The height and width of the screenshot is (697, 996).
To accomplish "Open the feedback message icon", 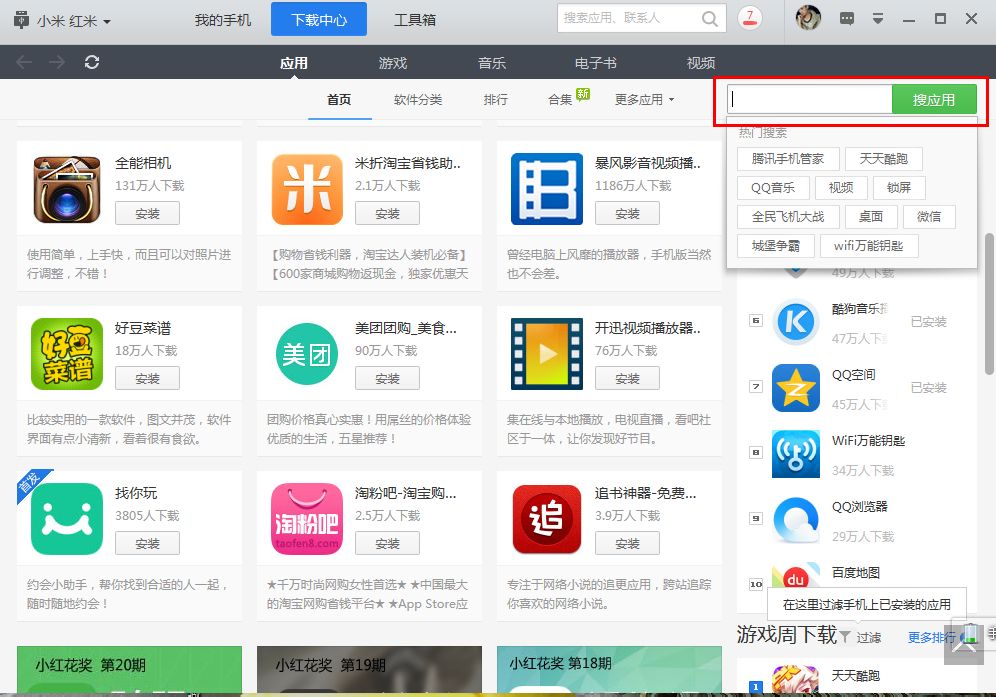I will pyautogui.click(x=847, y=18).
